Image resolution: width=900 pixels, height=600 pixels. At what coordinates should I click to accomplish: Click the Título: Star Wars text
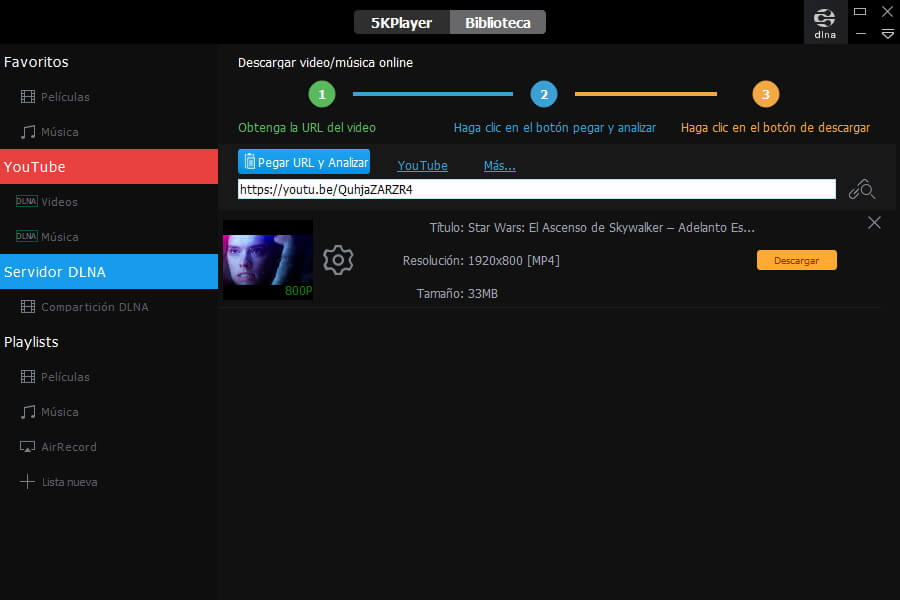coord(592,227)
